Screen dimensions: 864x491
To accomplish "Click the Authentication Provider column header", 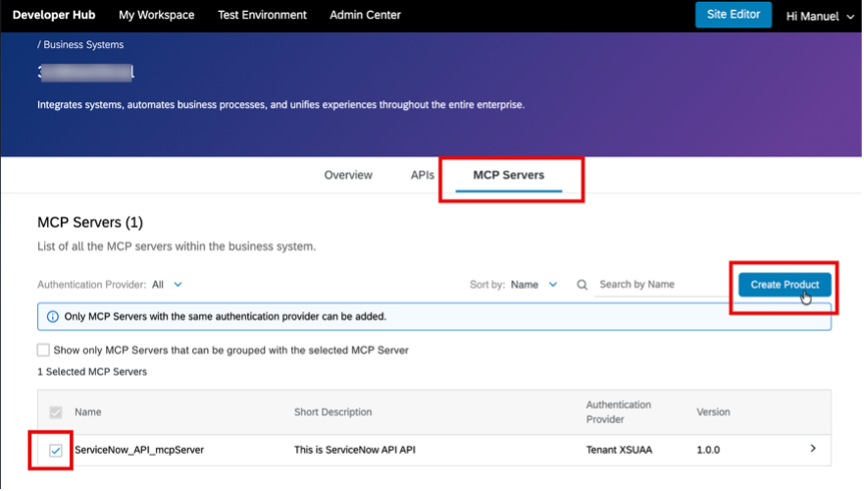I will point(618,412).
